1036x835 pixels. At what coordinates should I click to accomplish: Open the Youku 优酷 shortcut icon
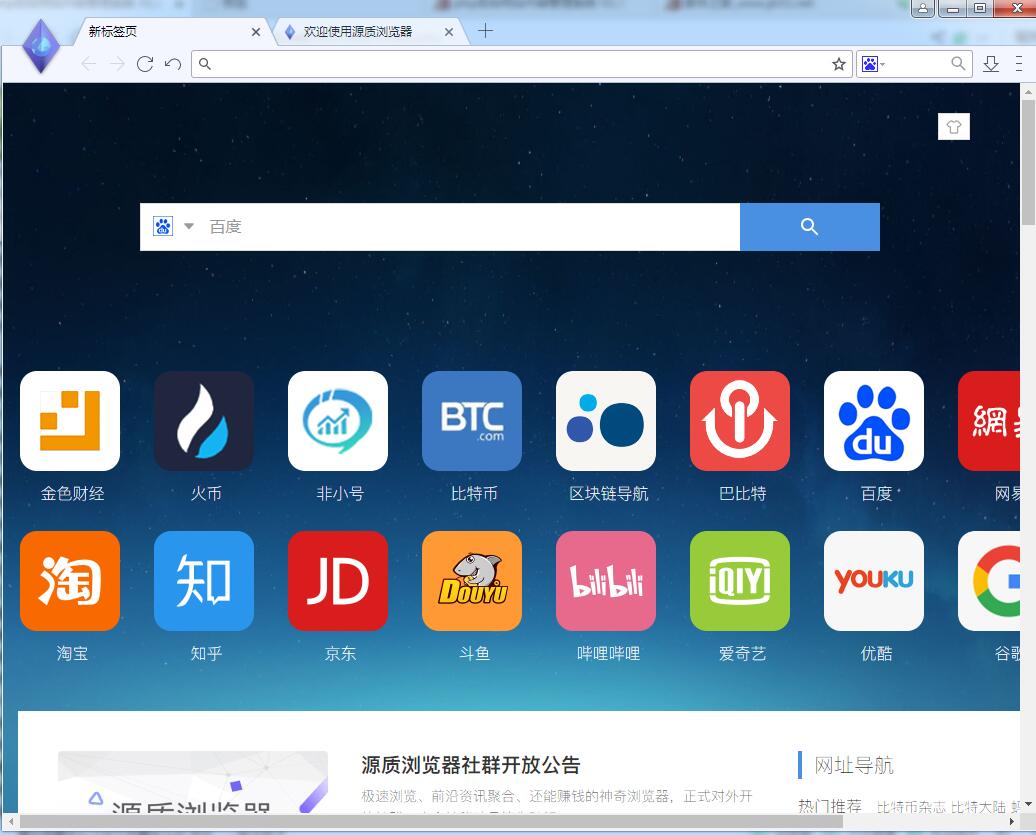tap(874, 581)
